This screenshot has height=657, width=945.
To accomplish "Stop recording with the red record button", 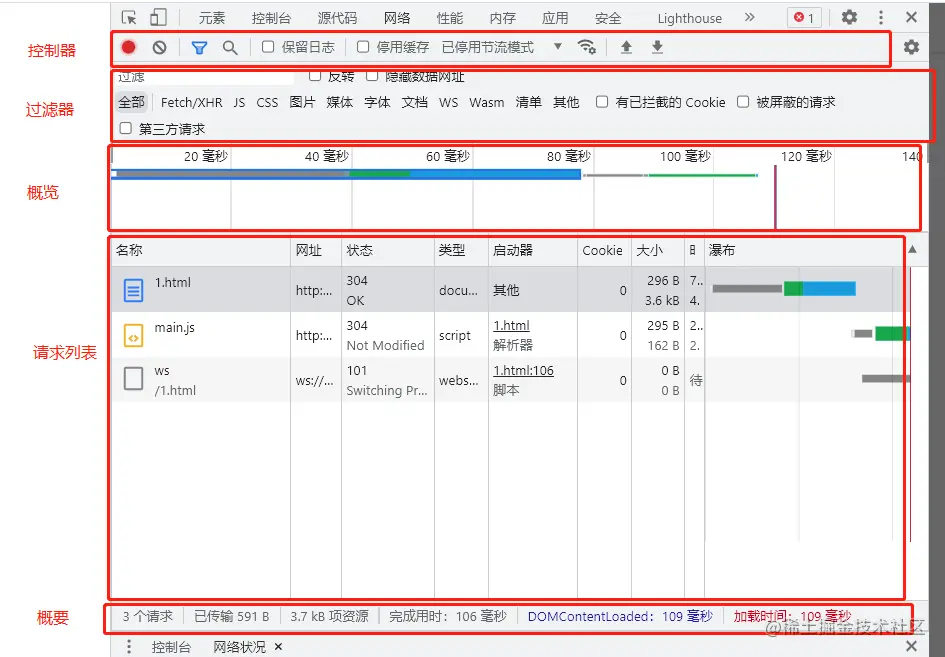I will coord(128,47).
